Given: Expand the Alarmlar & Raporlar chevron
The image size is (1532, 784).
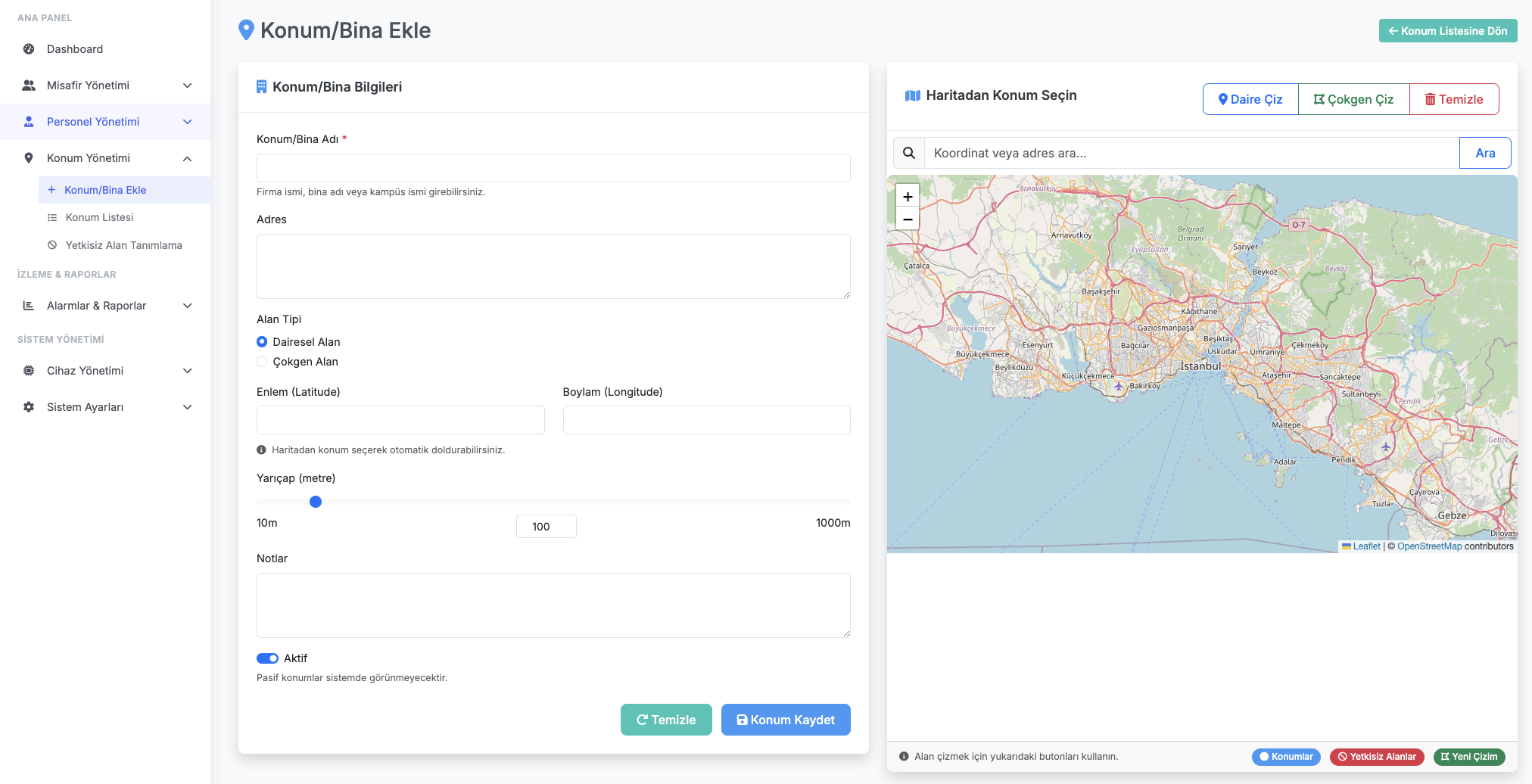Looking at the screenshot, I should 187,306.
